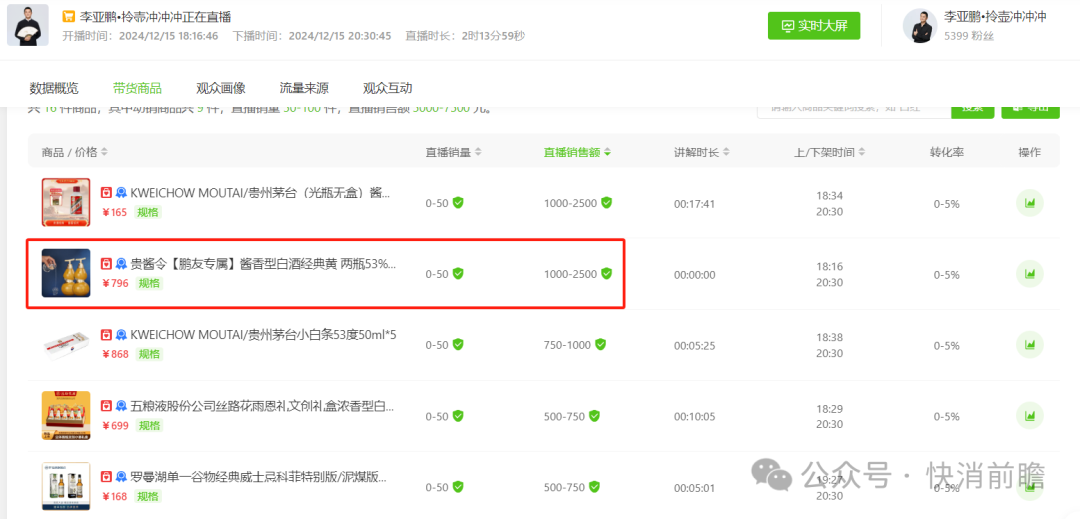
Task: Open the 规格 tag next to ¥168
Action: point(149,496)
